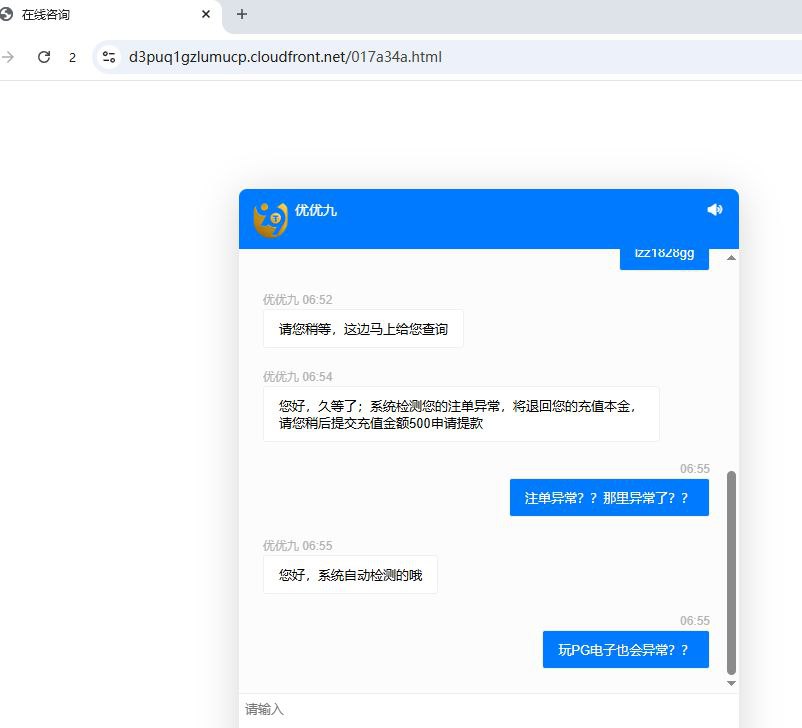Open site information icon in address bar
Image resolution: width=802 pixels, height=728 pixels.
click(x=109, y=57)
